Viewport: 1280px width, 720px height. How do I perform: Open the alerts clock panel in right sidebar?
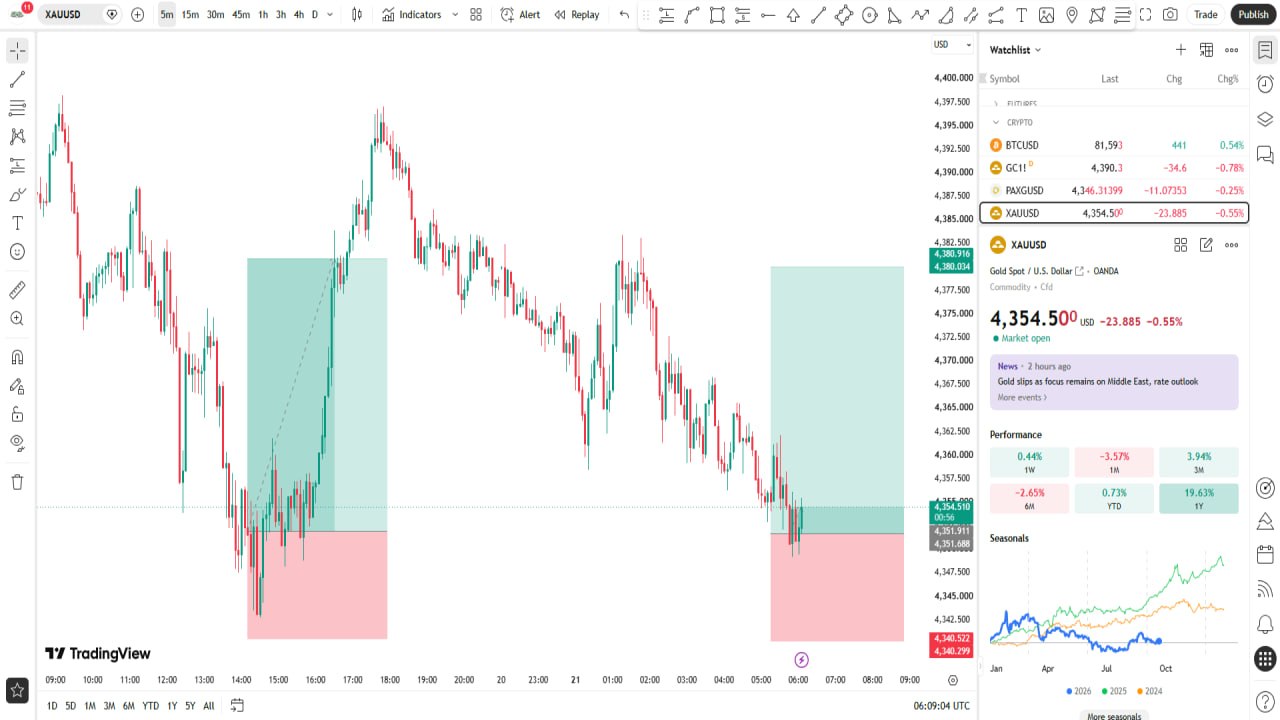click(x=1265, y=84)
